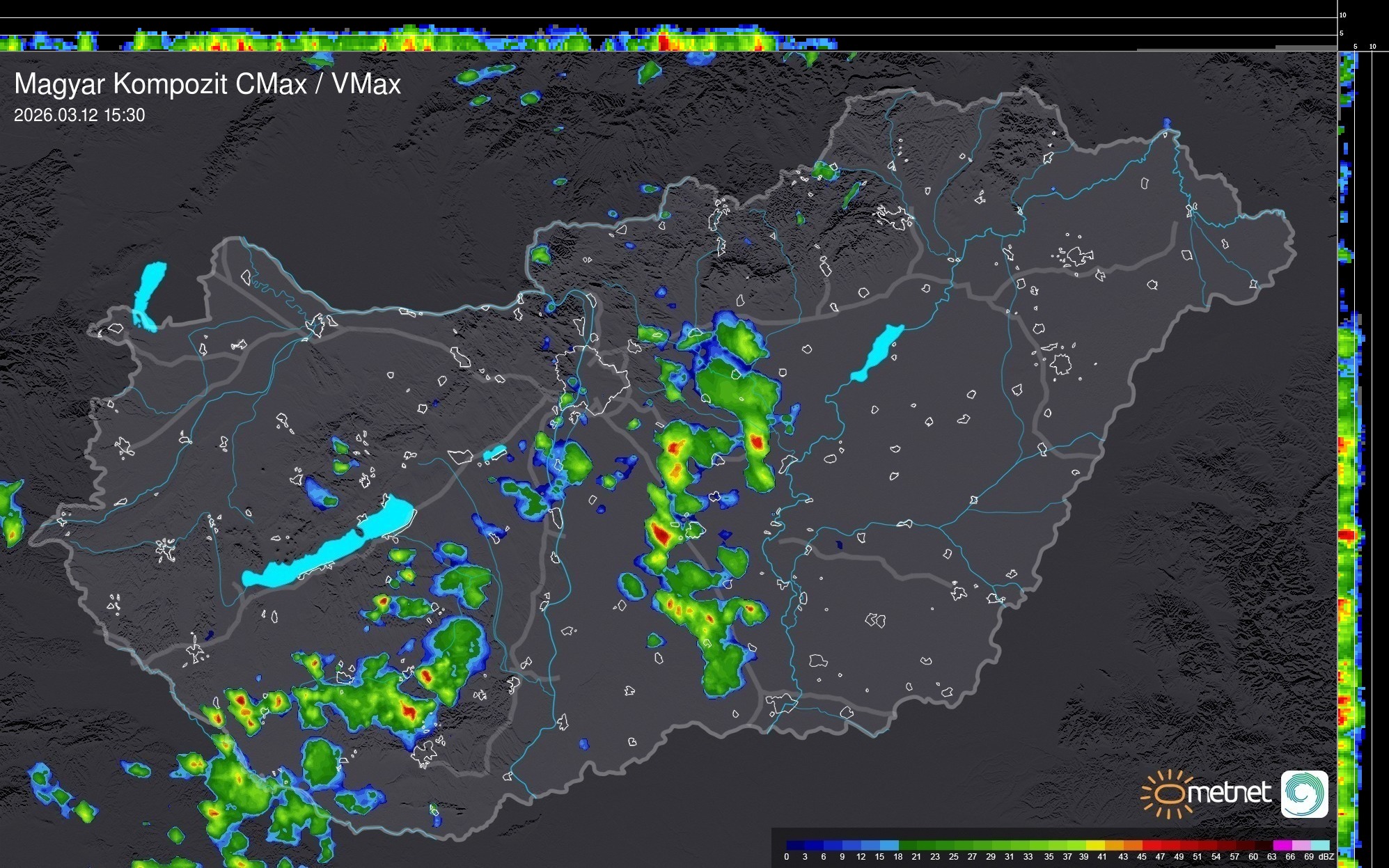Pick the orange 43 dBZ legend swatch

tap(1132, 845)
